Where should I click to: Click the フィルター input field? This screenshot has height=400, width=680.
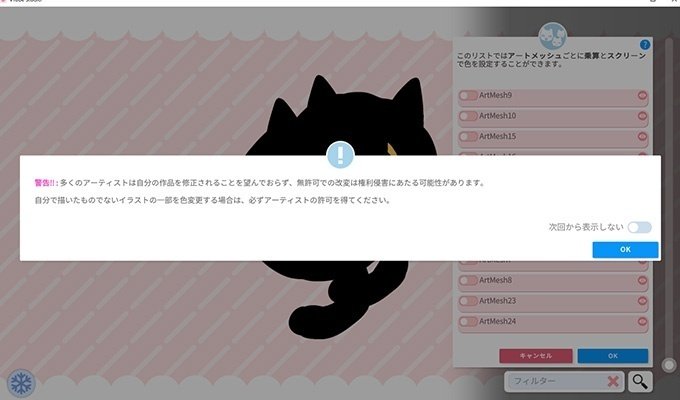click(556, 381)
